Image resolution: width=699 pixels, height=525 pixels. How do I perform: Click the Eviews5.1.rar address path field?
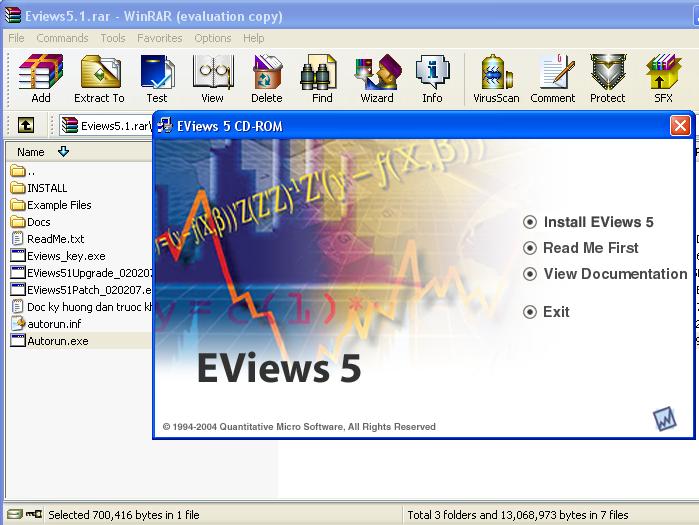[106, 125]
